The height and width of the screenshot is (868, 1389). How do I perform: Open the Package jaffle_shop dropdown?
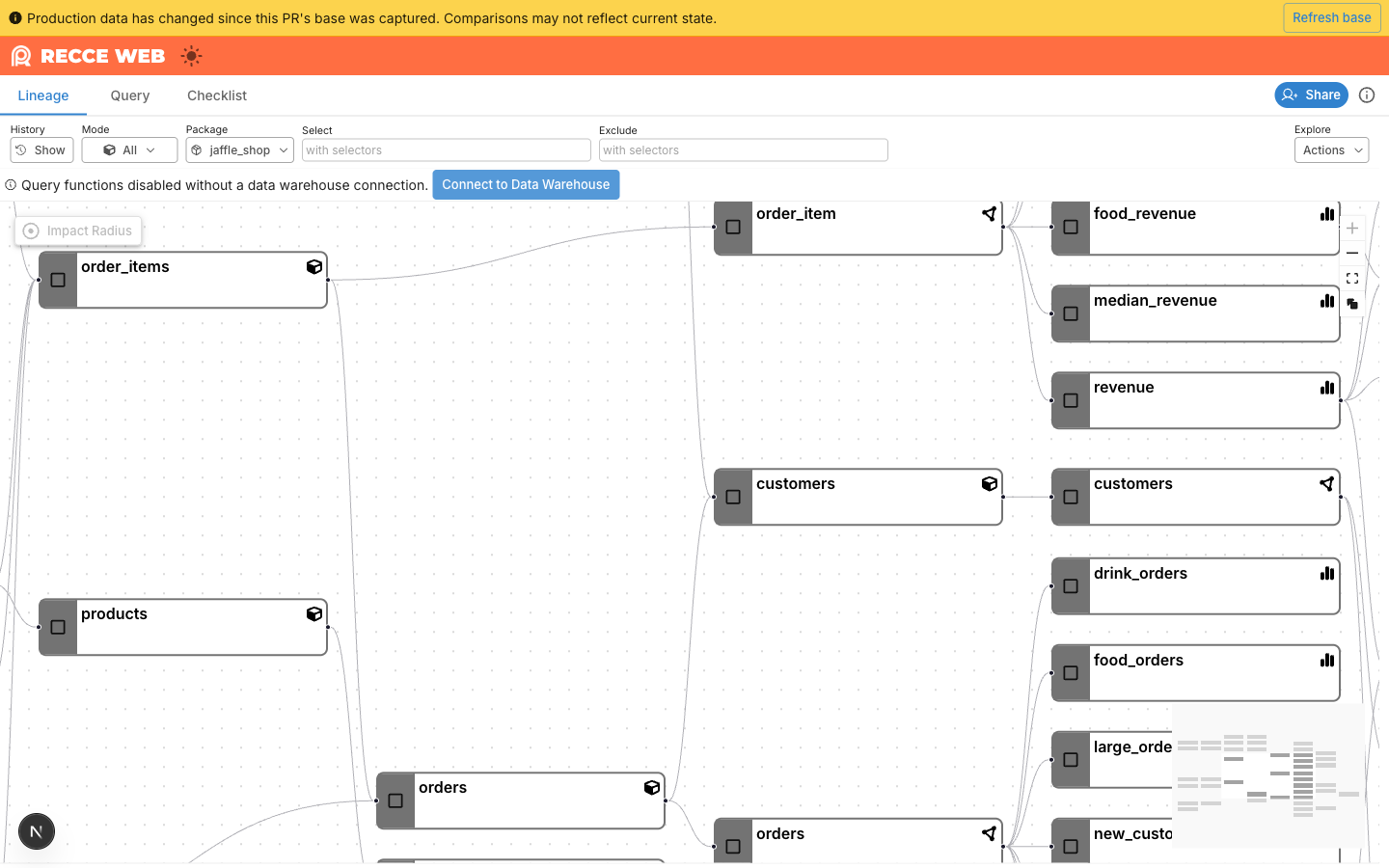pos(240,150)
